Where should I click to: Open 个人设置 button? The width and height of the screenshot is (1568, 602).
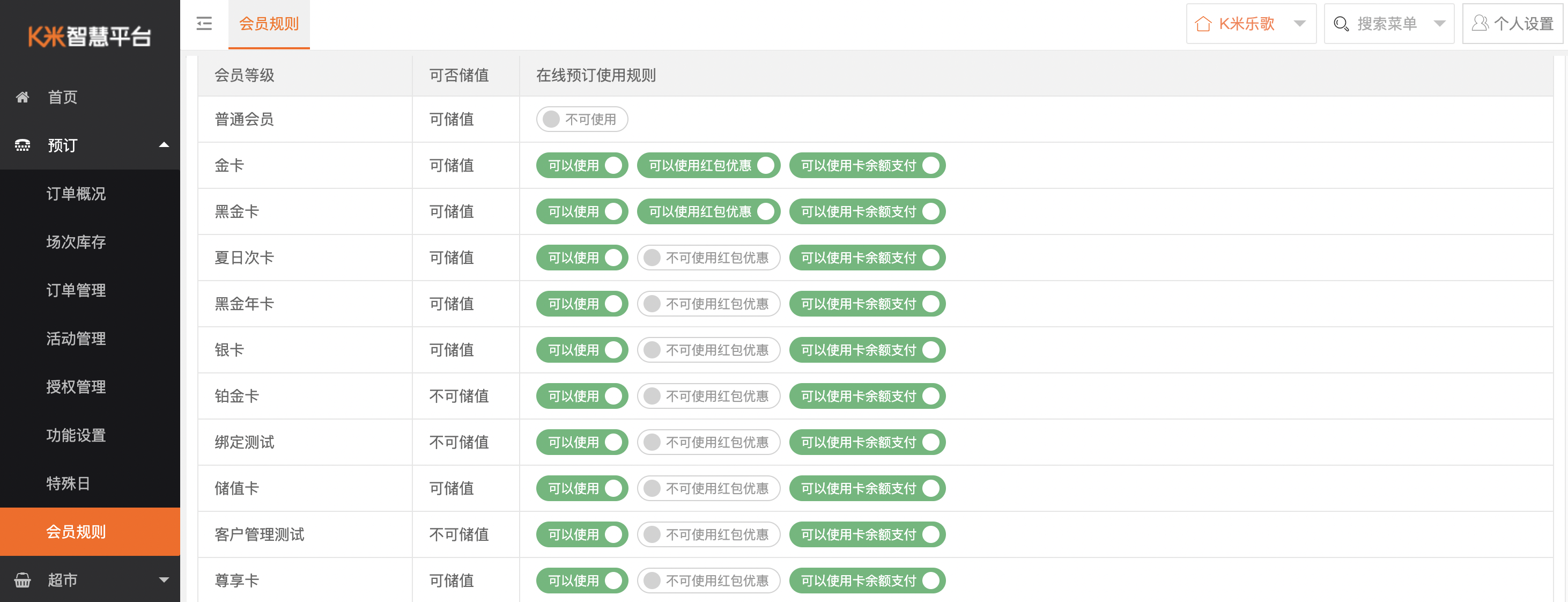pyautogui.click(x=1512, y=24)
